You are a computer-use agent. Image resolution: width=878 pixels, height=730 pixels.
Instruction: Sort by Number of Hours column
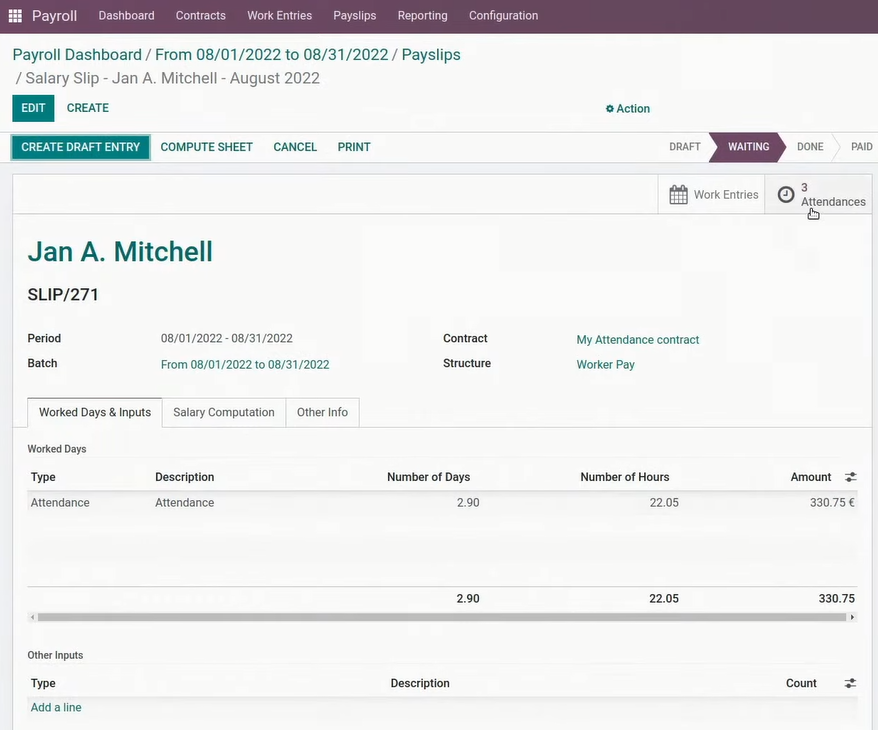pos(624,477)
